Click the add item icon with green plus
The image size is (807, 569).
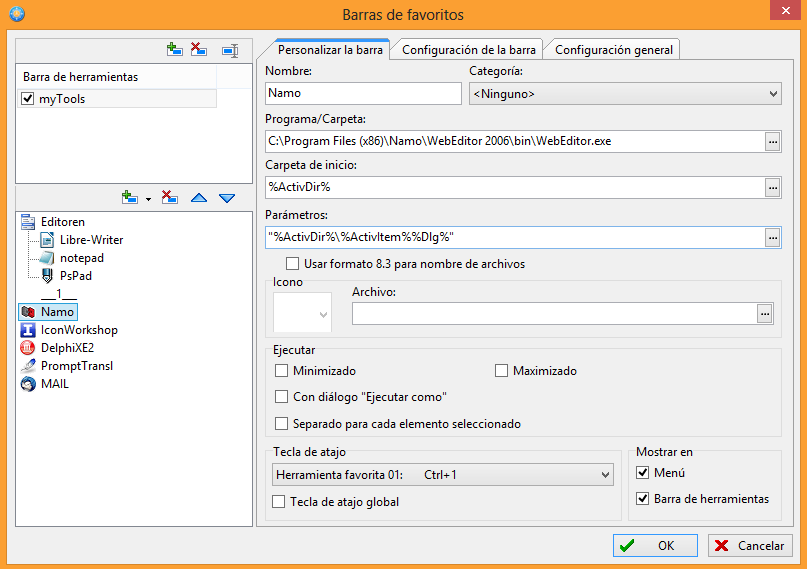pos(130,198)
